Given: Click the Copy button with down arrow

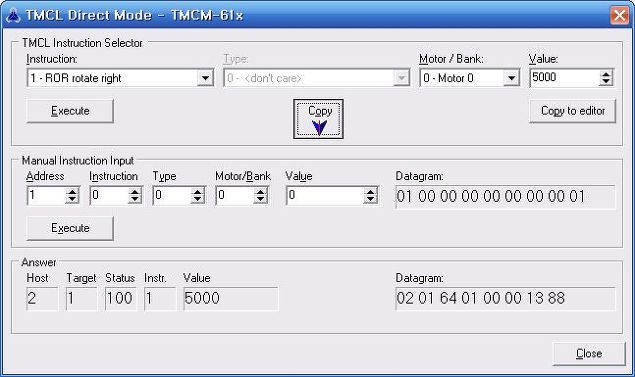Looking at the screenshot, I should pos(318,119).
